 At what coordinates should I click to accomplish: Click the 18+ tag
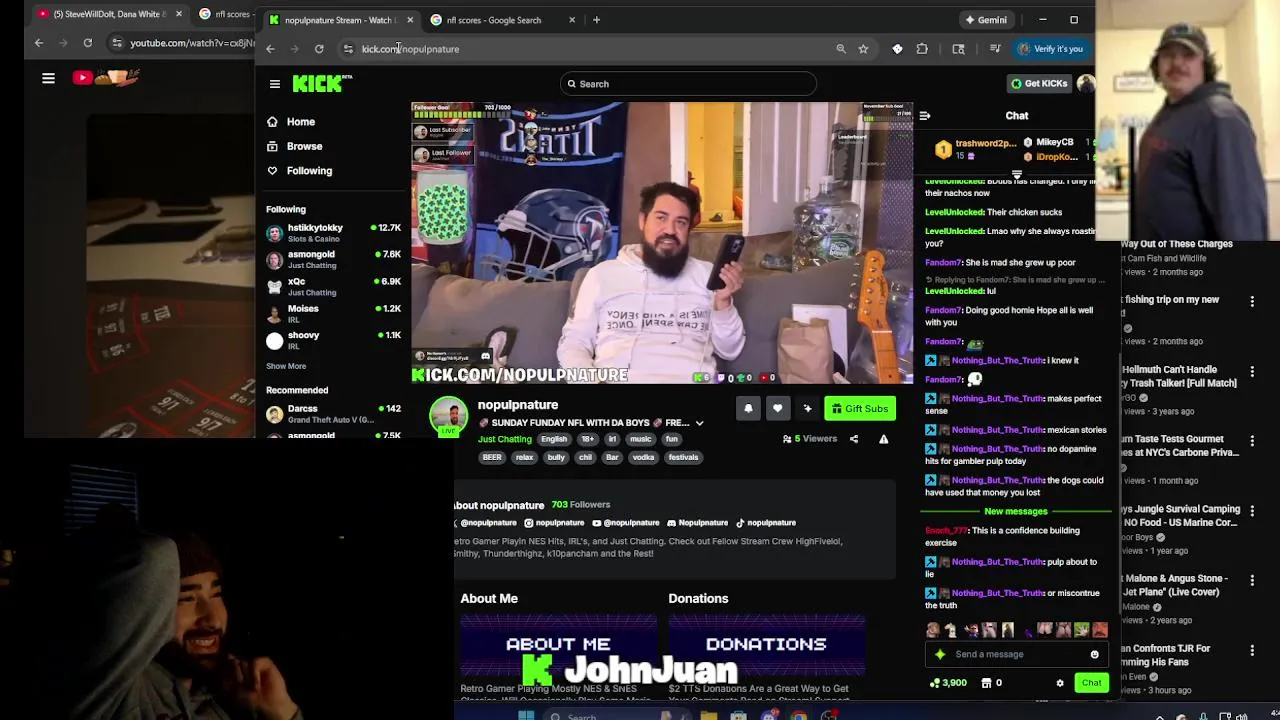tap(588, 439)
